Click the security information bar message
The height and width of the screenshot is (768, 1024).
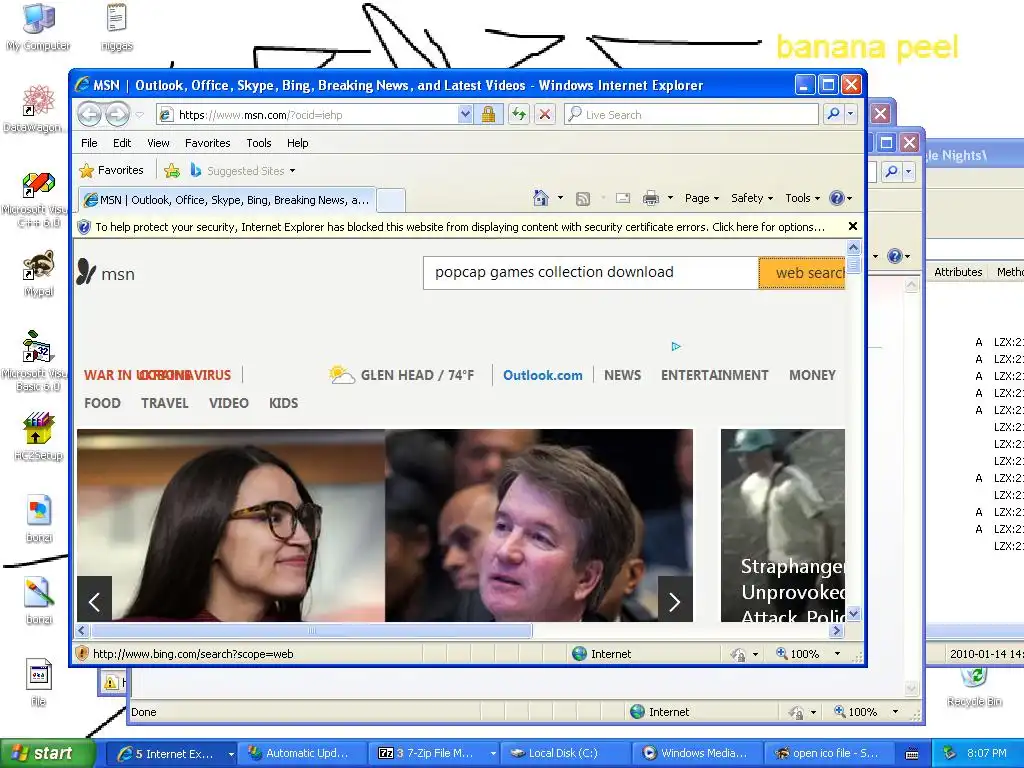coord(460,227)
